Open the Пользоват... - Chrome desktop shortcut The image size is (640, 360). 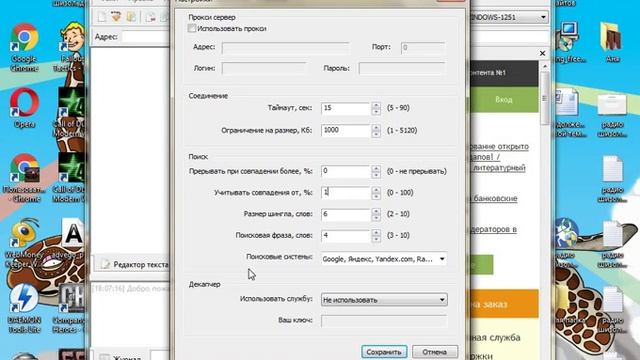pos(24,178)
